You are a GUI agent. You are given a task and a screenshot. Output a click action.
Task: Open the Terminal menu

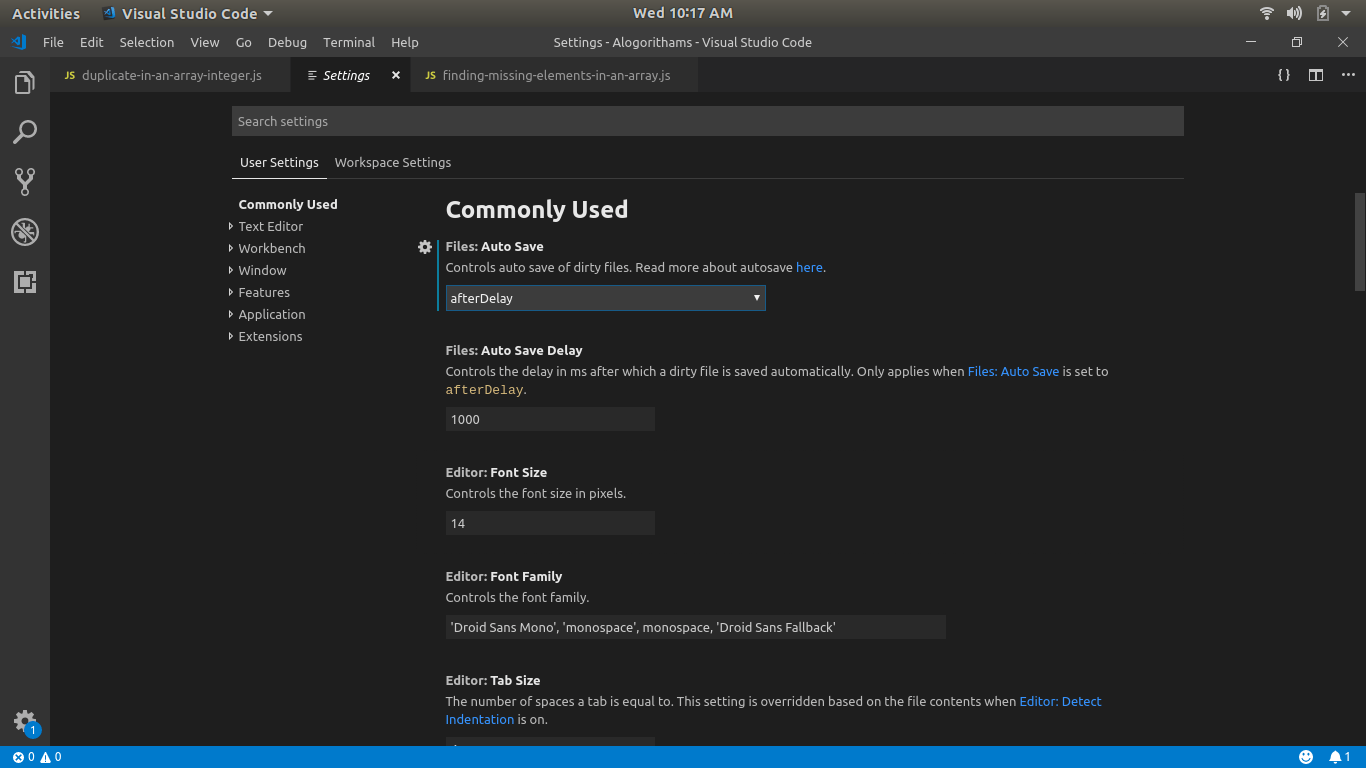[x=348, y=42]
